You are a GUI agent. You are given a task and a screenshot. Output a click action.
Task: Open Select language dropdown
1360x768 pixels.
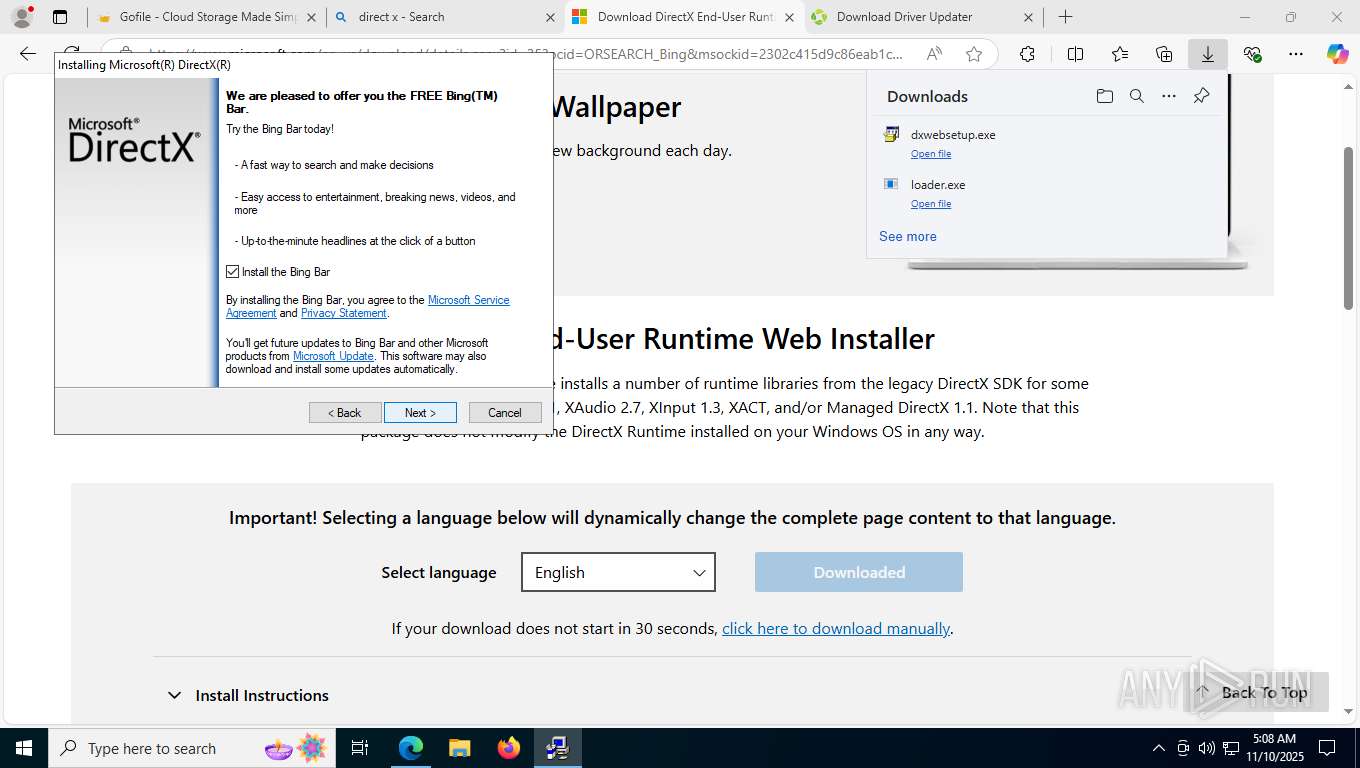click(x=618, y=572)
